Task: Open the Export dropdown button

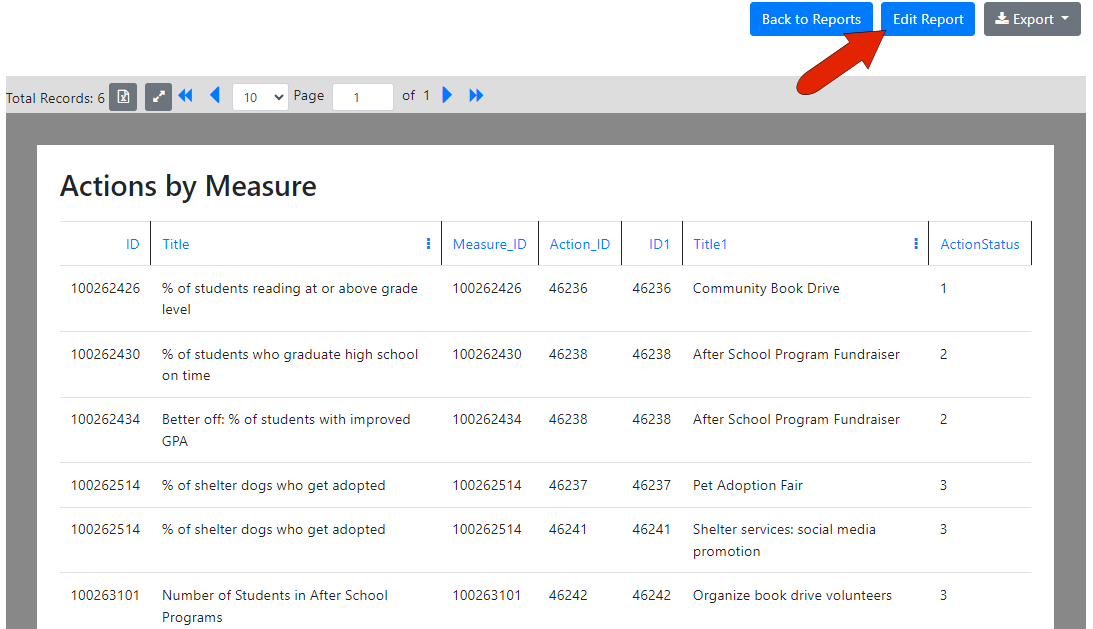Action: click(1032, 19)
